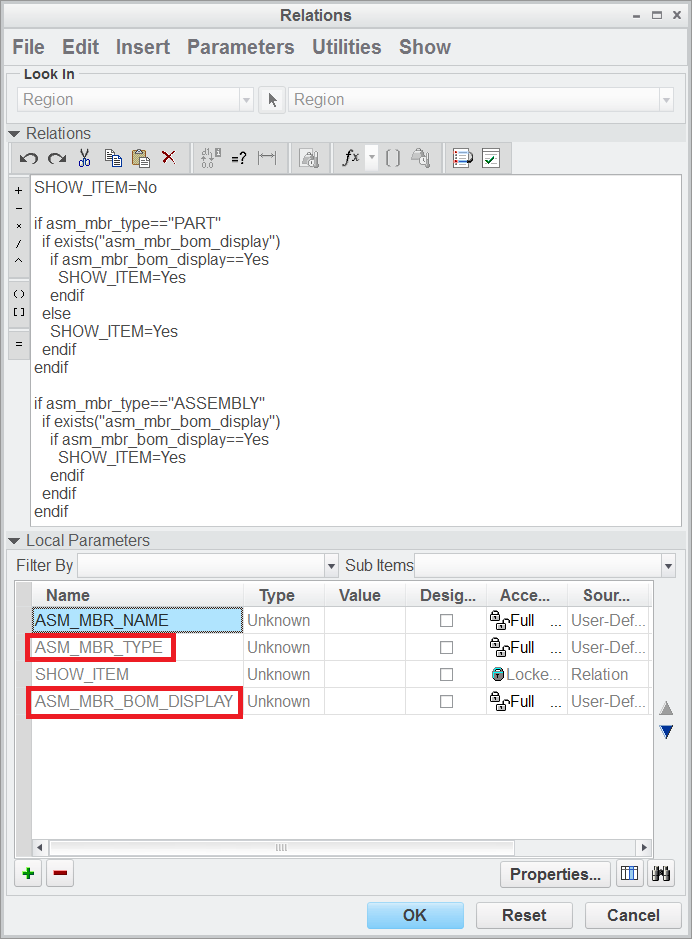Click the Undo icon in Relations toolbar
The height and width of the screenshot is (939, 692).
pyautogui.click(x=28, y=158)
